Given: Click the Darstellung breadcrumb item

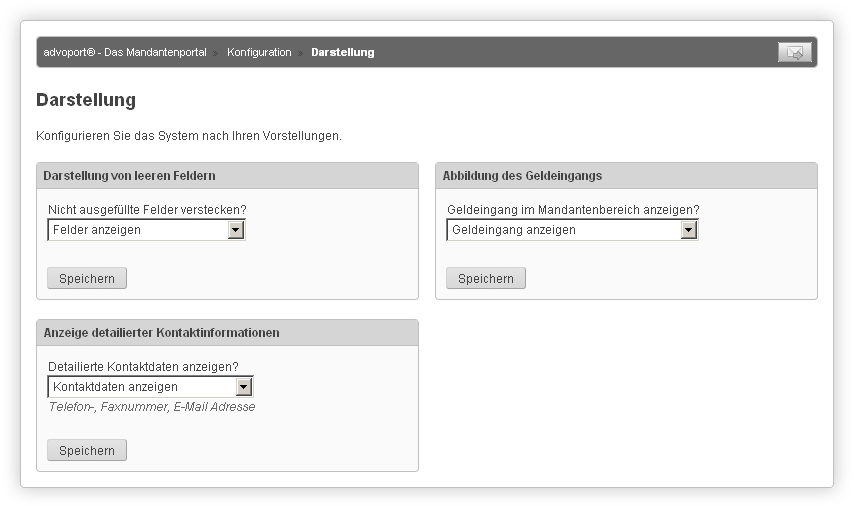Looking at the screenshot, I should click(343, 52).
